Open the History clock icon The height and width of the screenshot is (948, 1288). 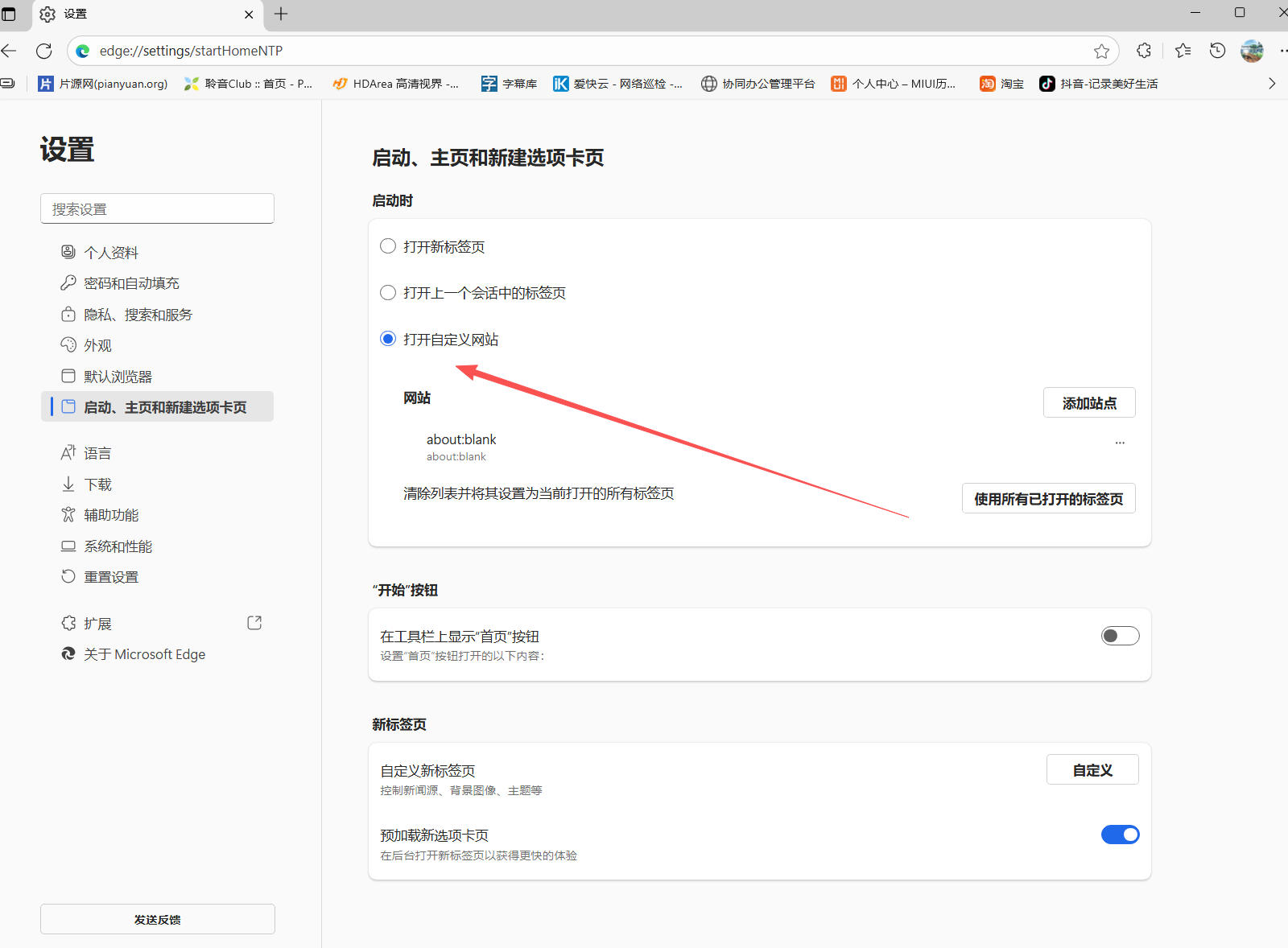coord(1217,51)
